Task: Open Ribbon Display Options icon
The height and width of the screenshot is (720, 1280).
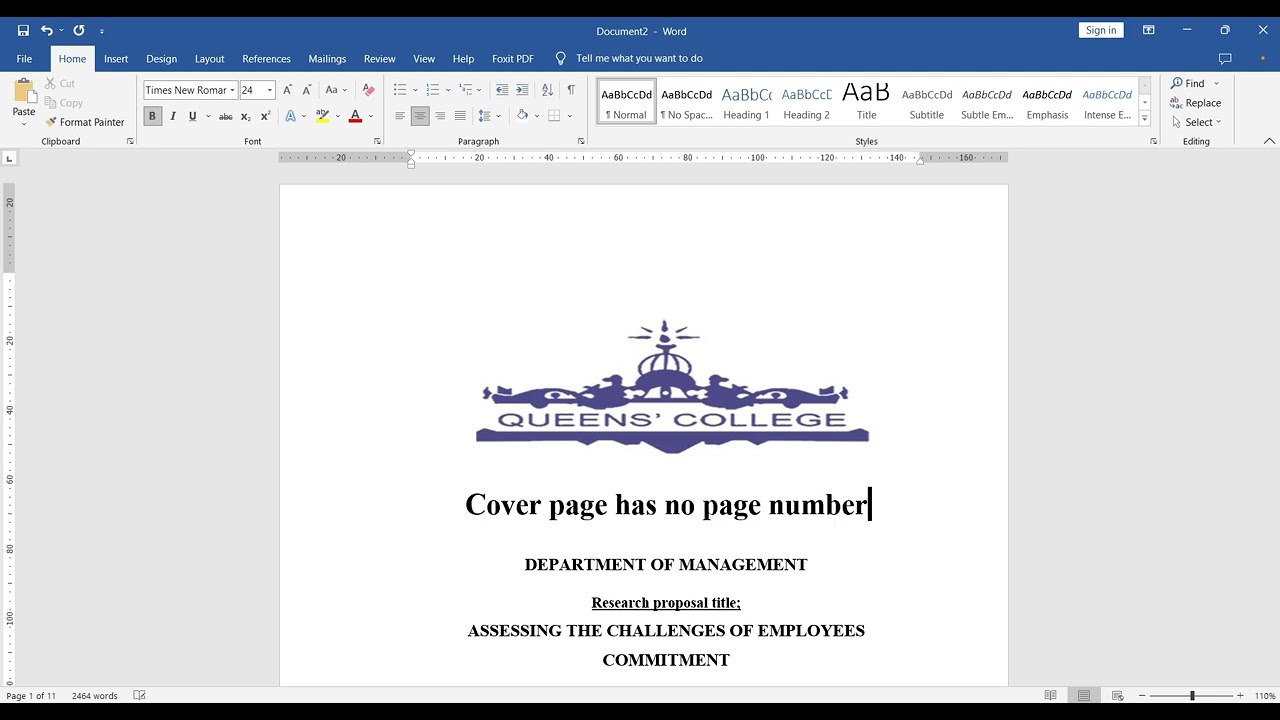Action: click(x=1149, y=31)
